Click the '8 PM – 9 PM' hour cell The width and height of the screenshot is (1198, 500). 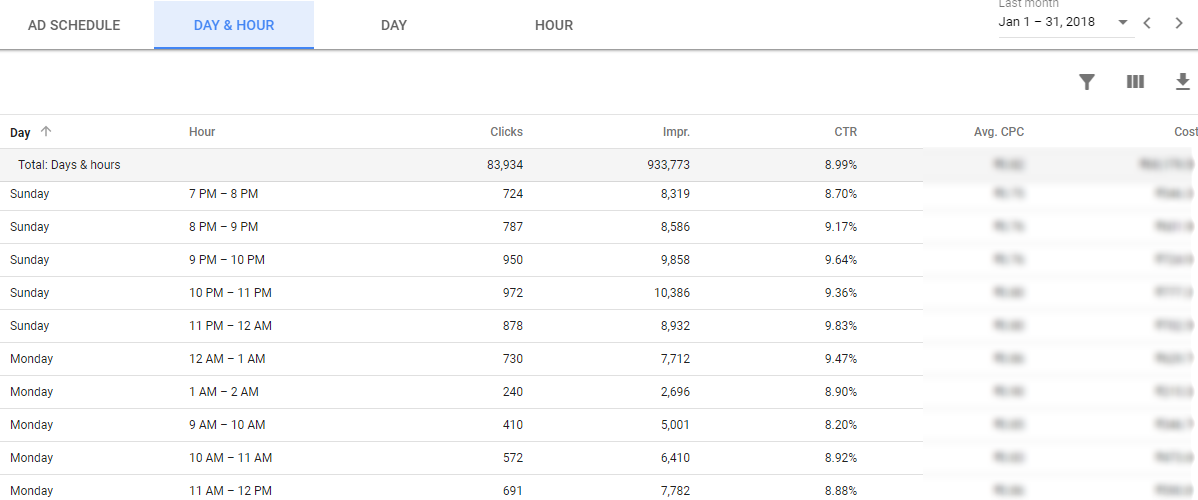click(223, 226)
